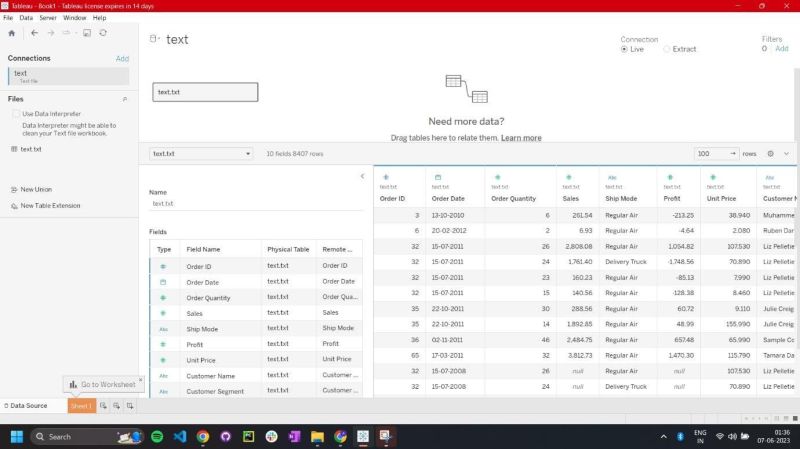Click the rows count input field
This screenshot has height=449, width=800.
pos(711,154)
